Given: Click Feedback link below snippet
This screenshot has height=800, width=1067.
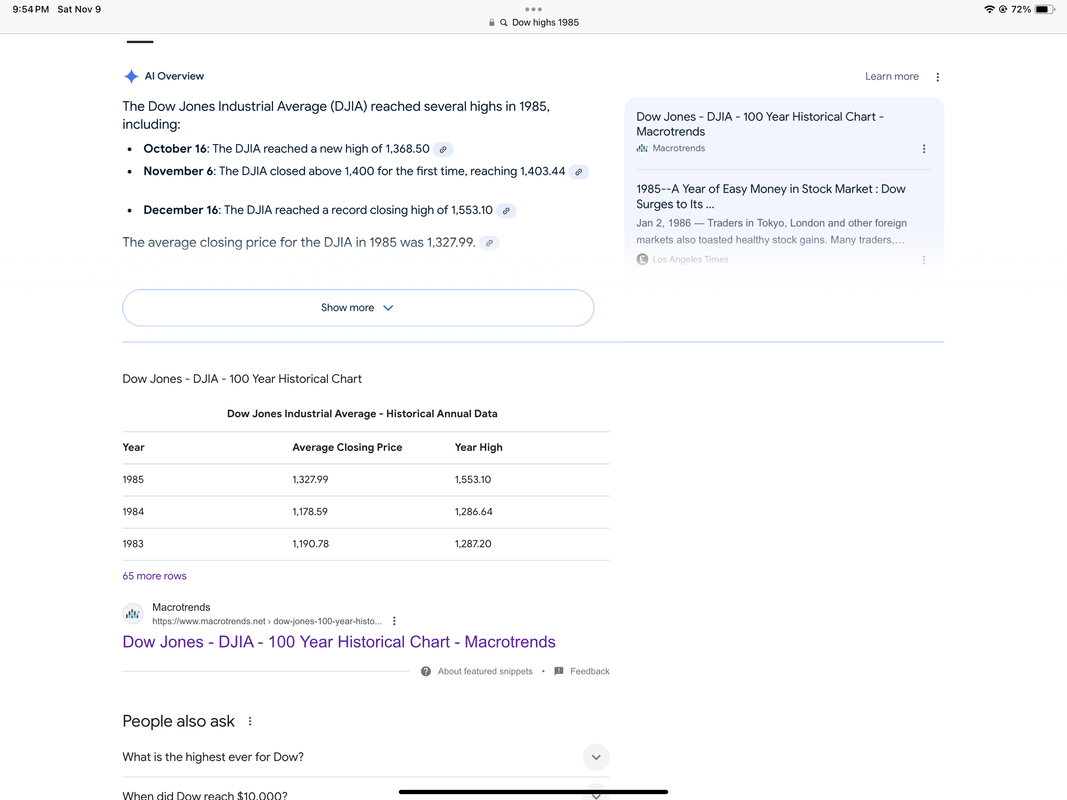Looking at the screenshot, I should pyautogui.click(x=589, y=671).
